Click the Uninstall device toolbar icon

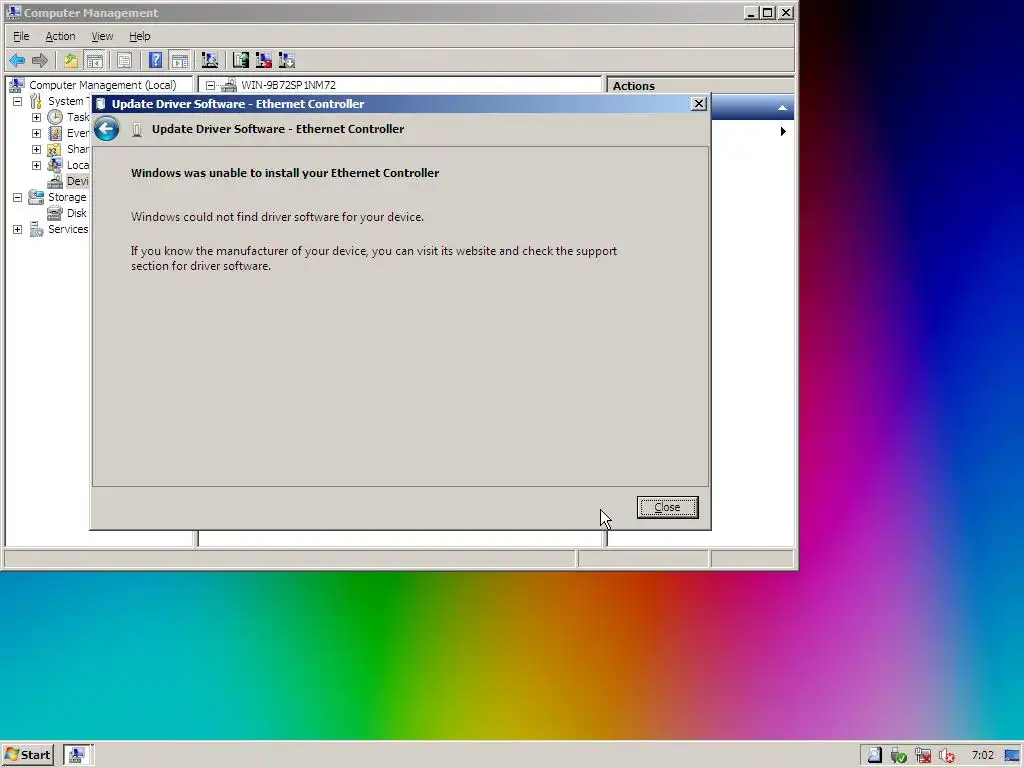click(x=264, y=61)
